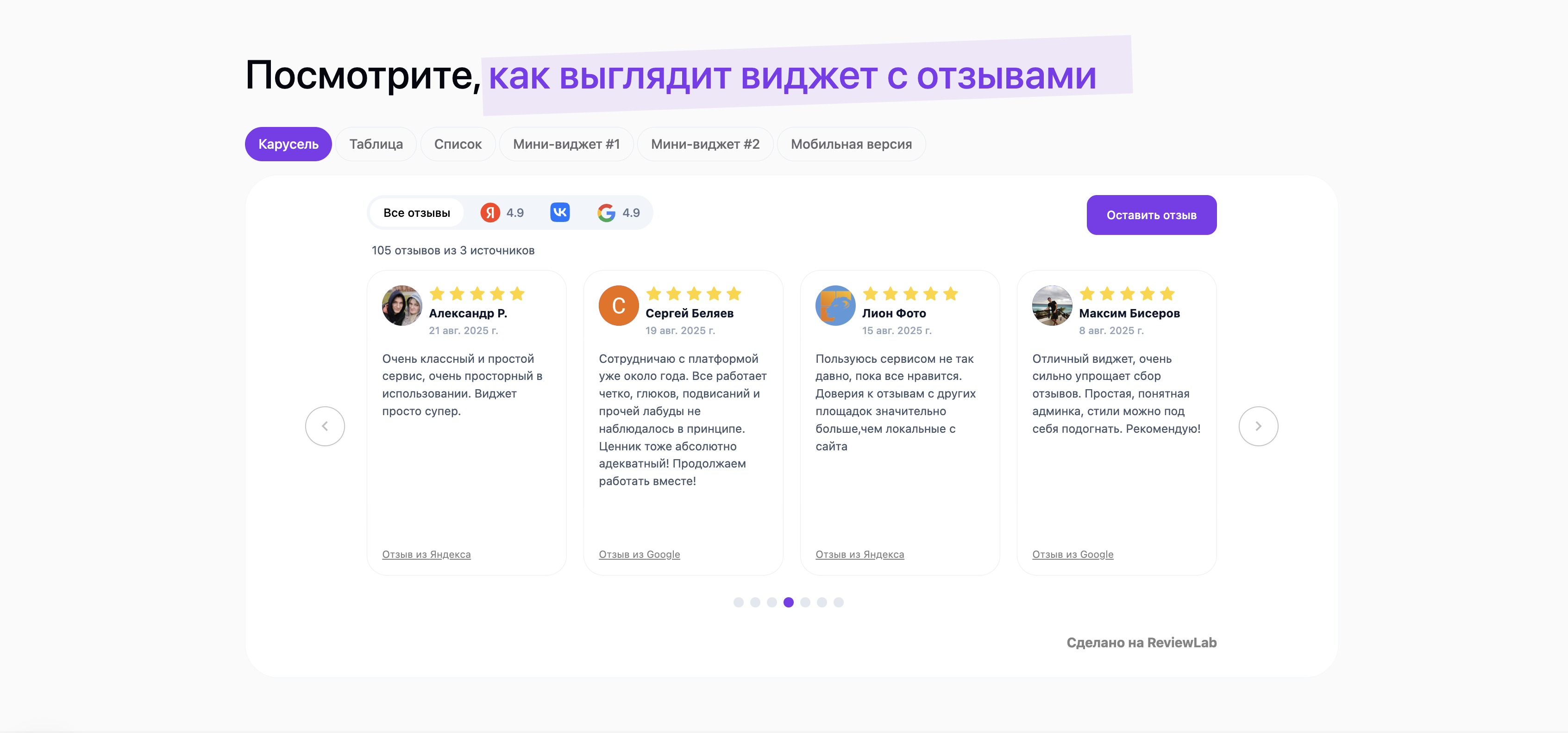Image resolution: width=1568 pixels, height=733 pixels.
Task: Open Александр Р.'s profile avatar
Action: click(402, 306)
